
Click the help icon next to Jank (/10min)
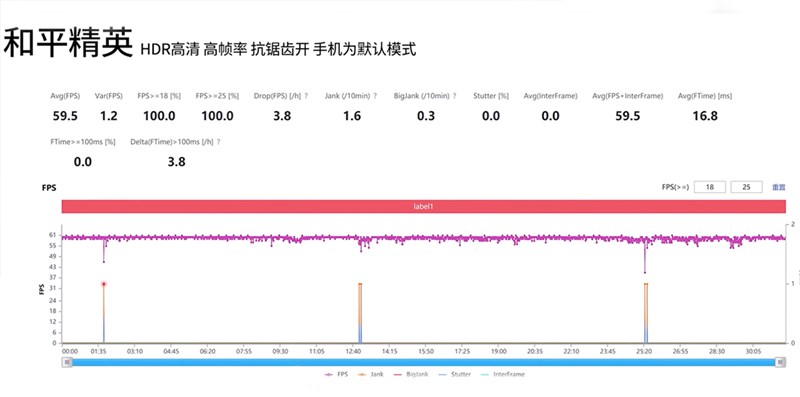375,96
